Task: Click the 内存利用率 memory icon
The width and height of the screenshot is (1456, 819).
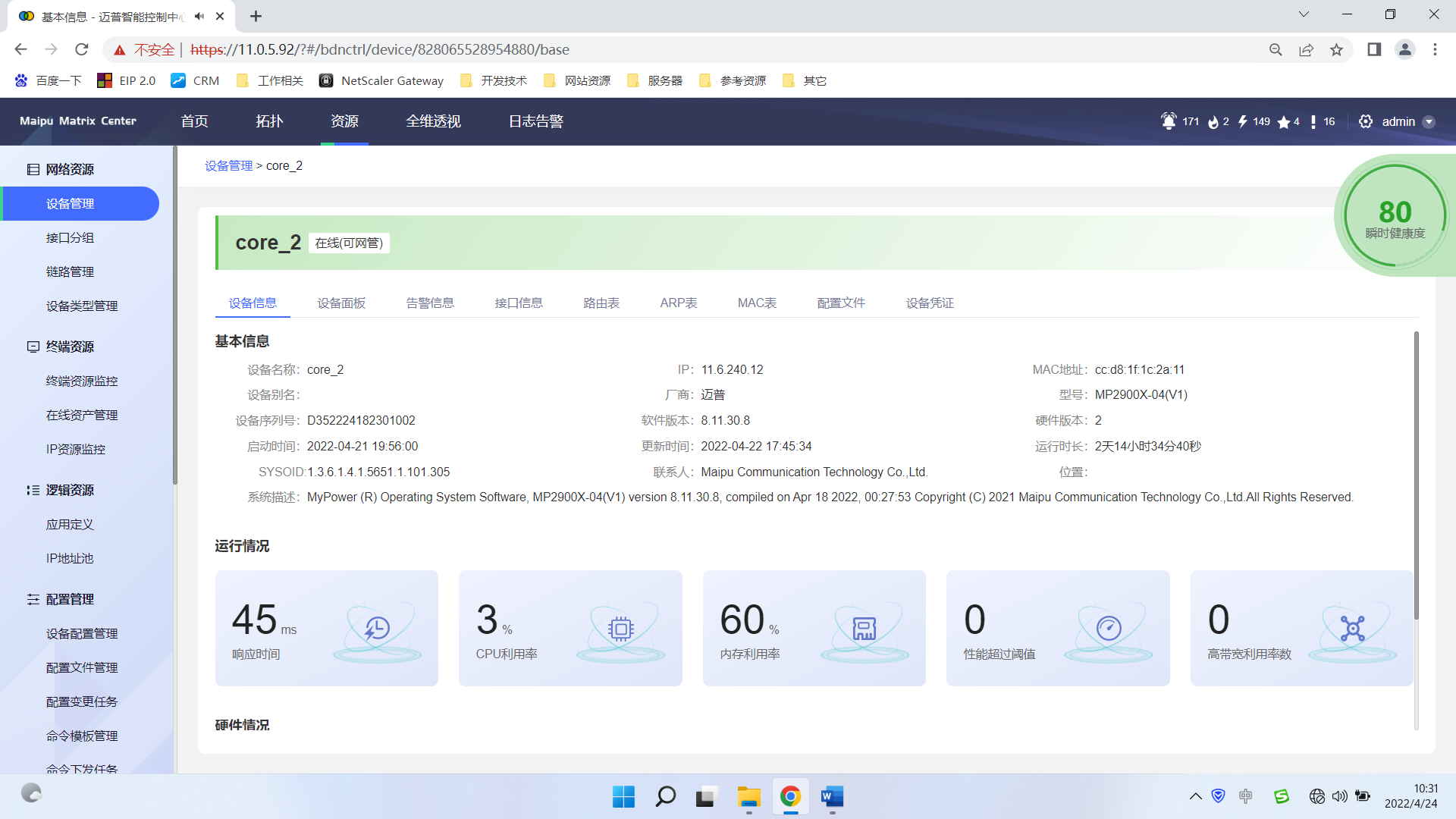Action: [864, 628]
